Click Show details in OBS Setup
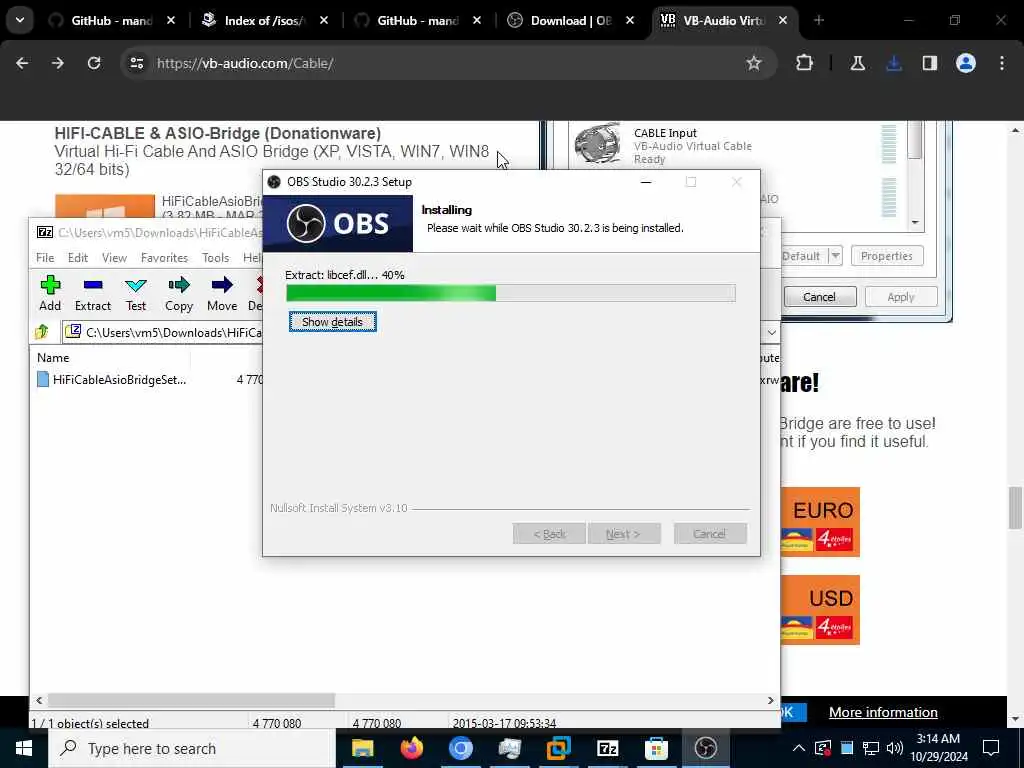 click(332, 322)
